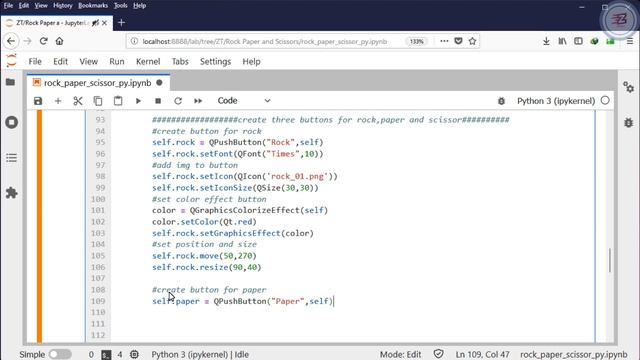Open JupyterLab File menu

point(35,62)
